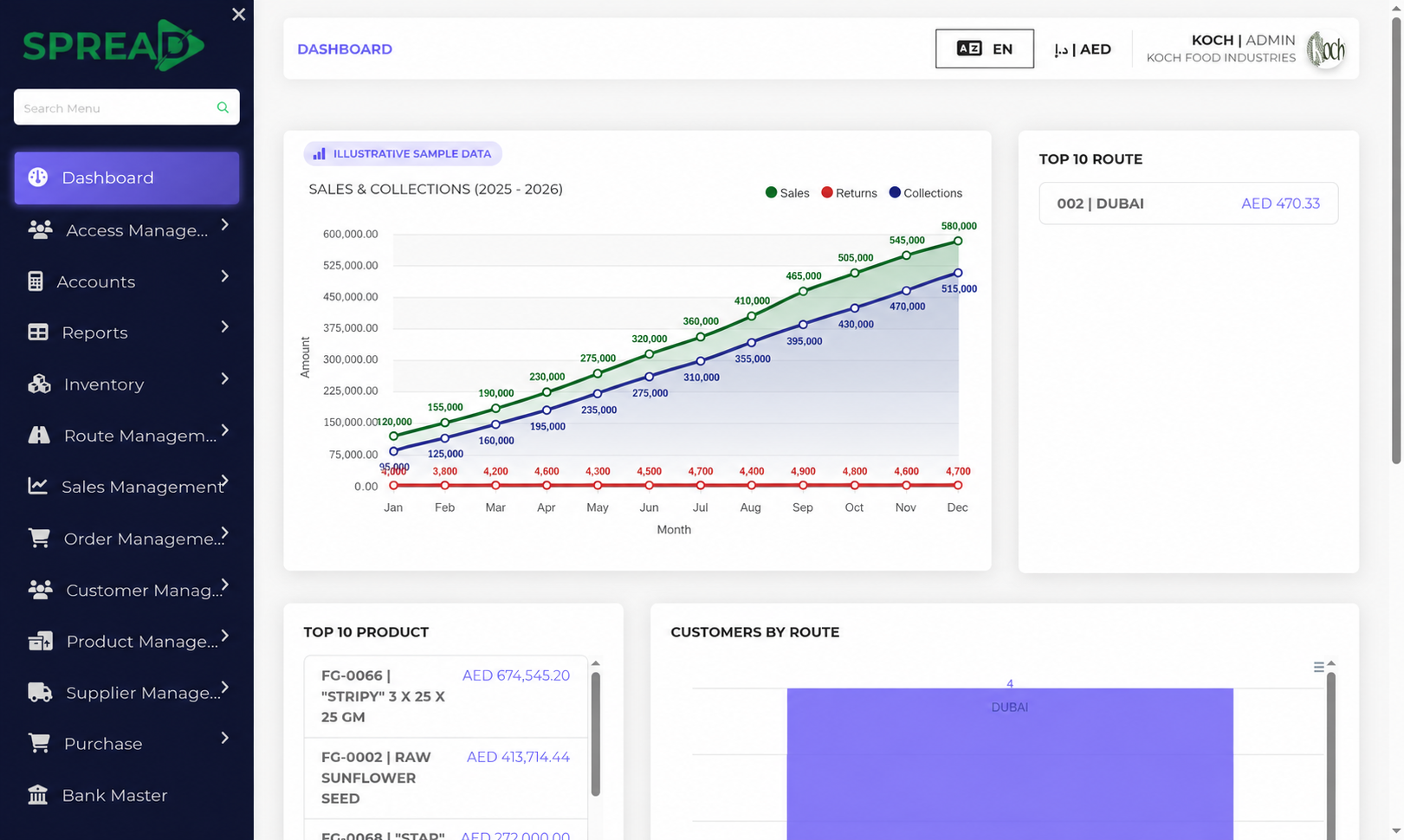Open the Customers by Route chart menu icon
The image size is (1404, 840).
click(x=1318, y=667)
